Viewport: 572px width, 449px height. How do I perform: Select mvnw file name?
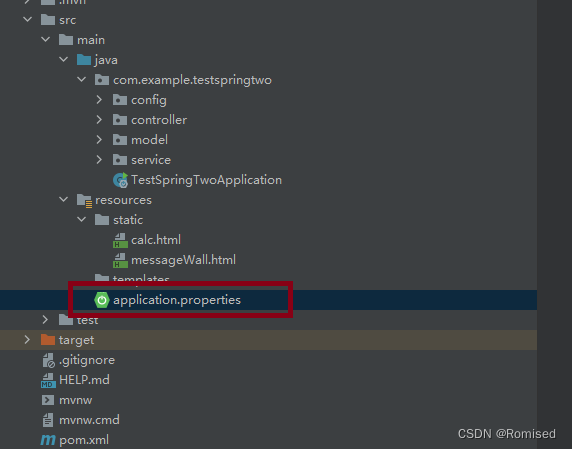pos(76,400)
